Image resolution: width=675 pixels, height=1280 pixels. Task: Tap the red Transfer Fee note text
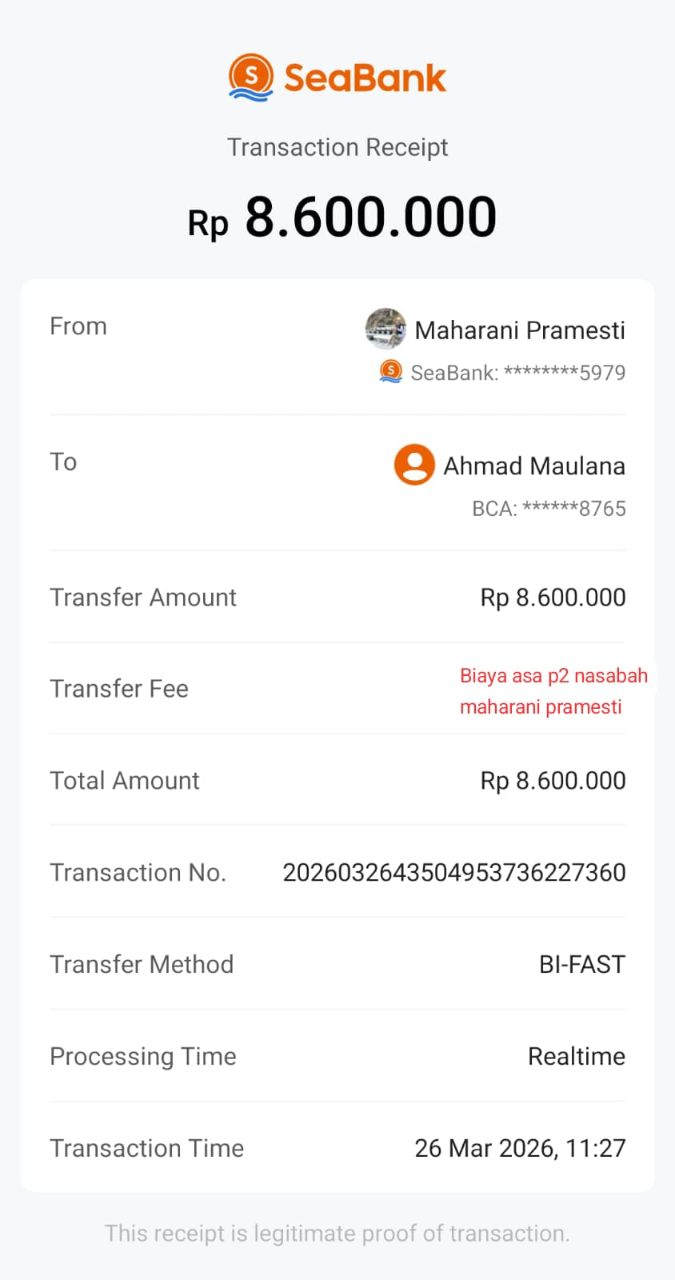pos(553,691)
